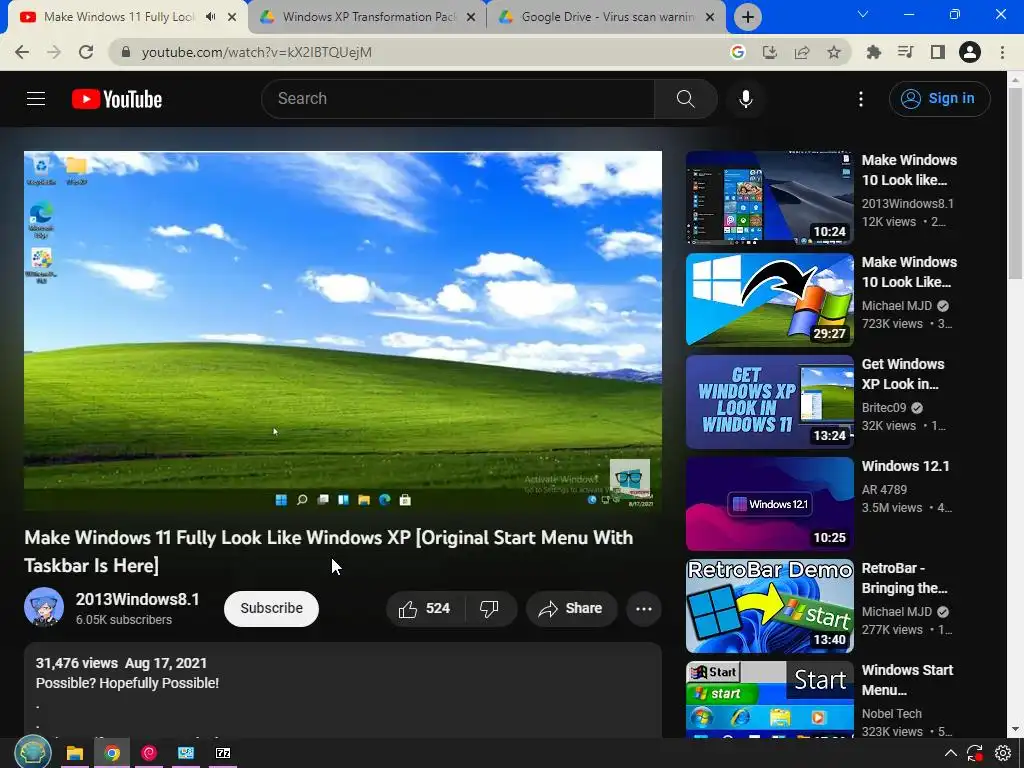
Task: Click the page vertical scrollbar thumb
Action: [x=1015, y=183]
